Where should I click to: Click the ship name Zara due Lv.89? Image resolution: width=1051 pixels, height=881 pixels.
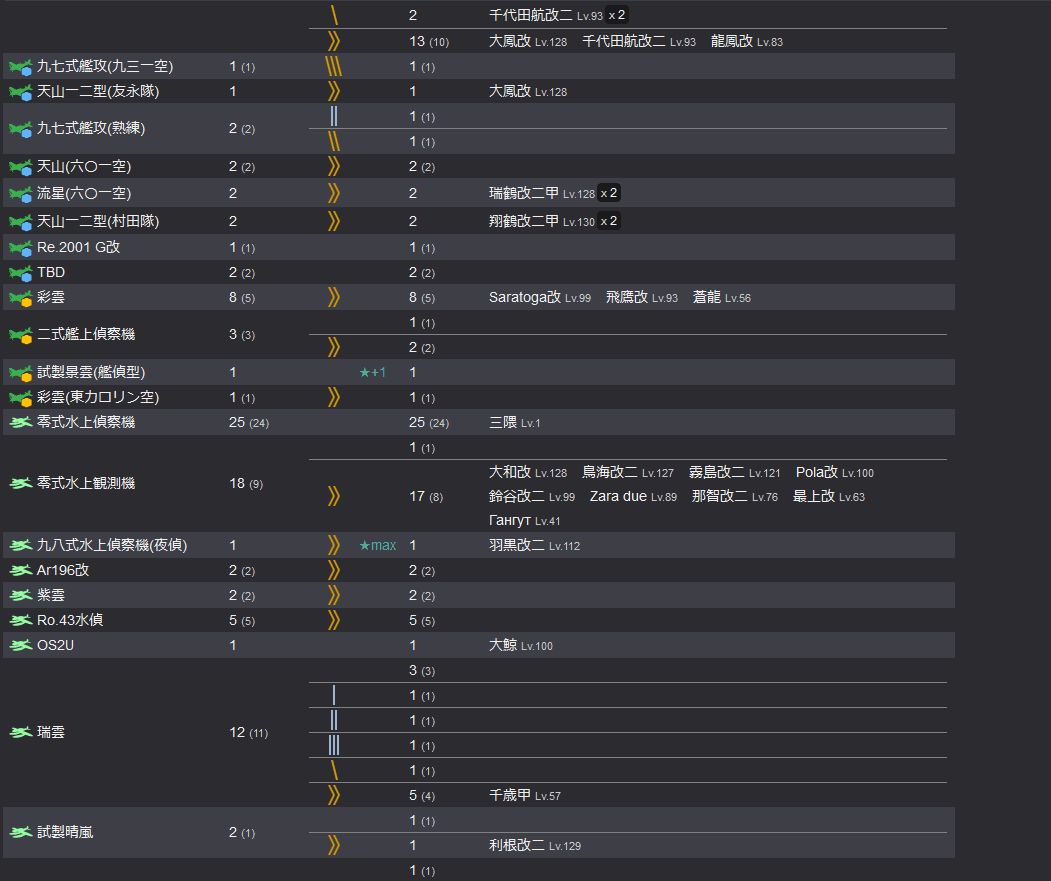633,497
